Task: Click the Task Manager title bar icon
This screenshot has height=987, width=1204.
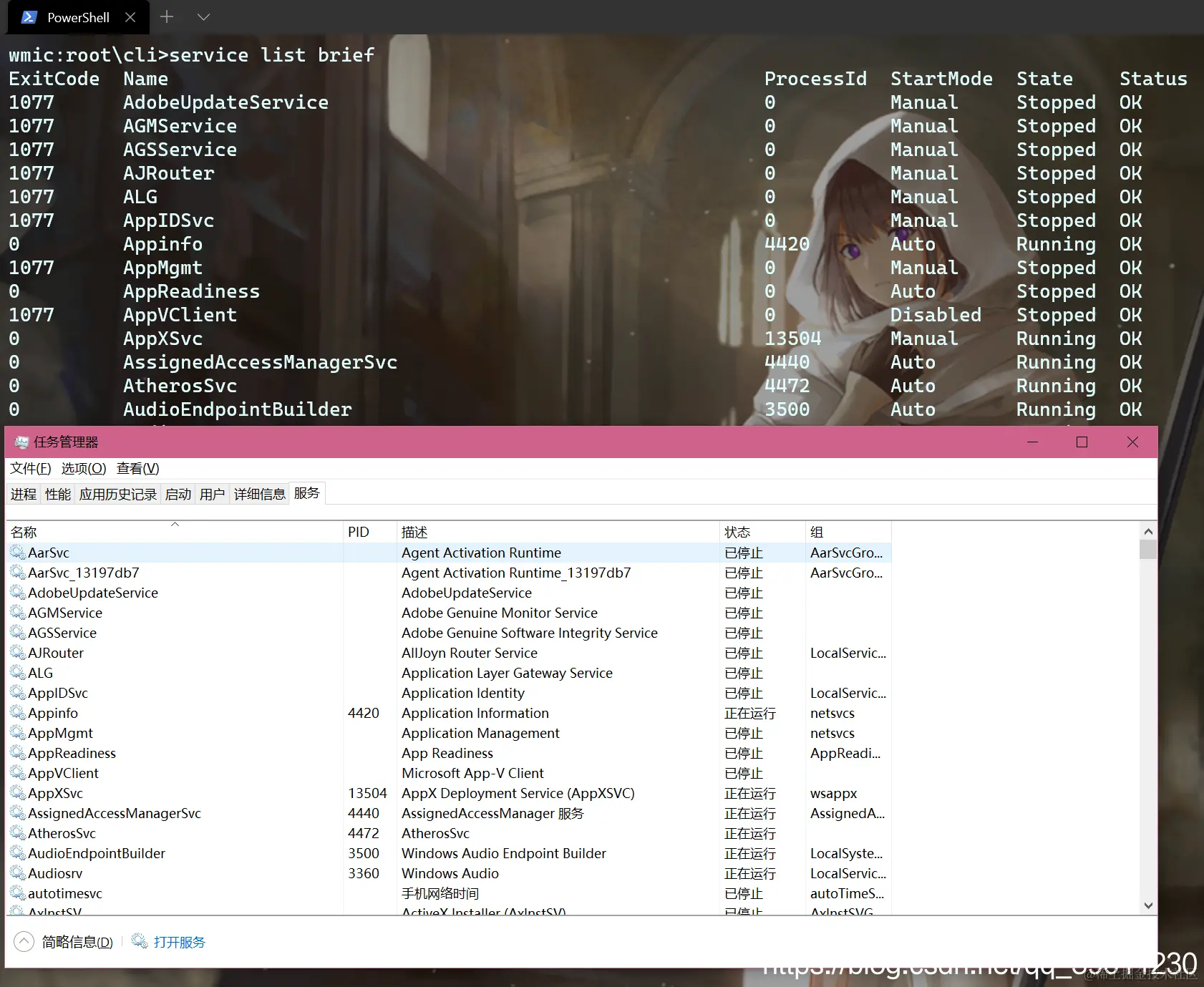Action: coord(21,442)
